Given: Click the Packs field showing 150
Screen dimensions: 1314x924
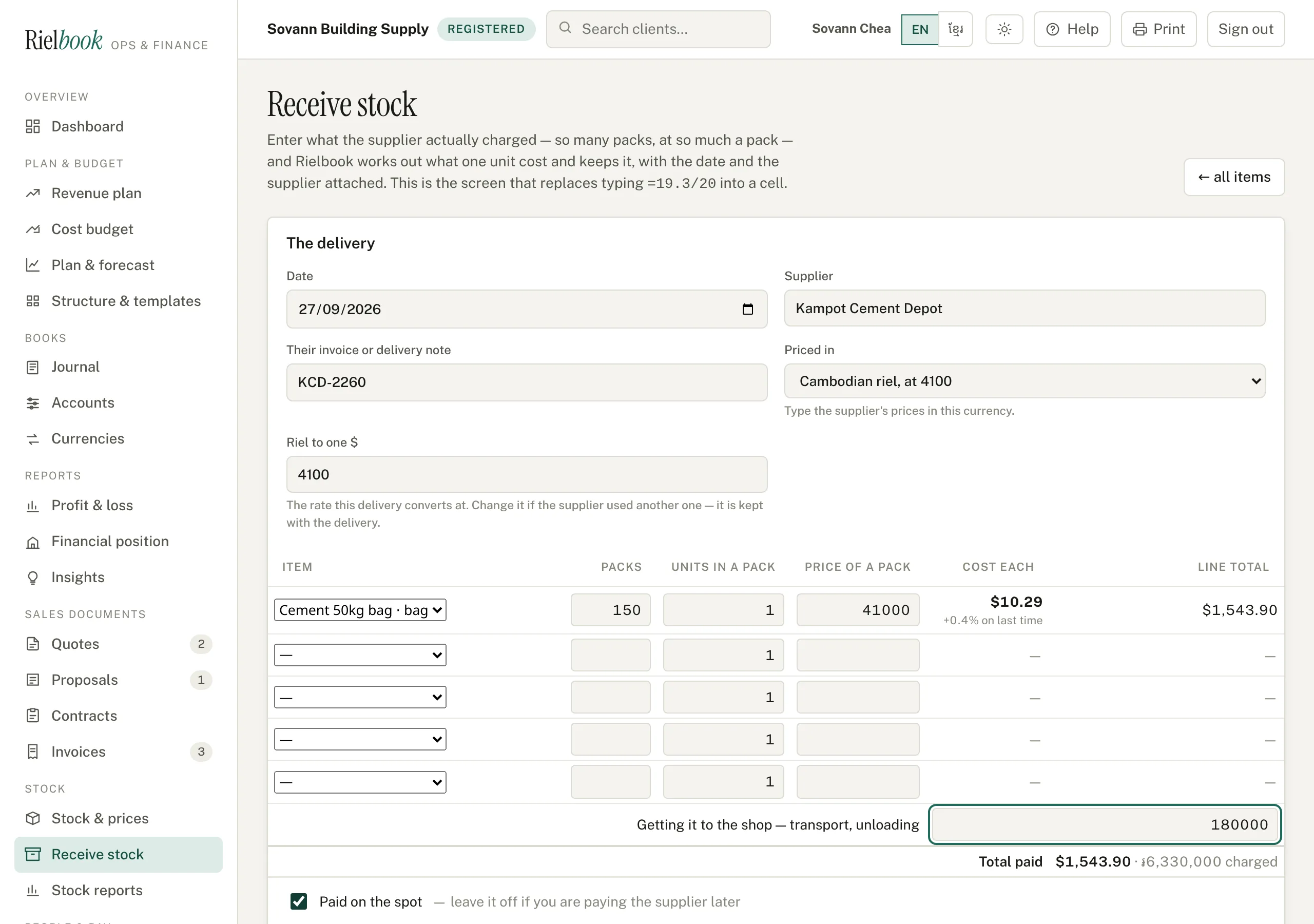Looking at the screenshot, I should (610, 610).
